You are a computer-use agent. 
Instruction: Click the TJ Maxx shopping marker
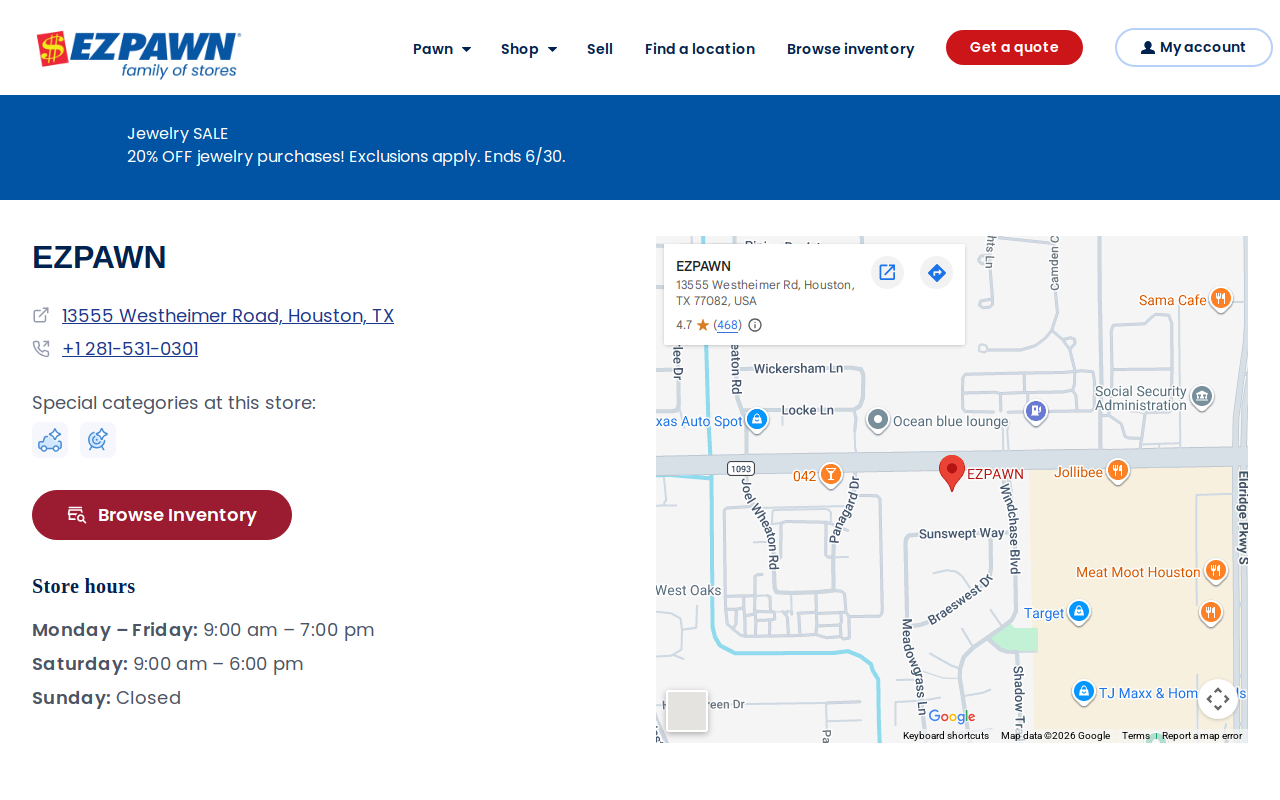[1083, 692]
